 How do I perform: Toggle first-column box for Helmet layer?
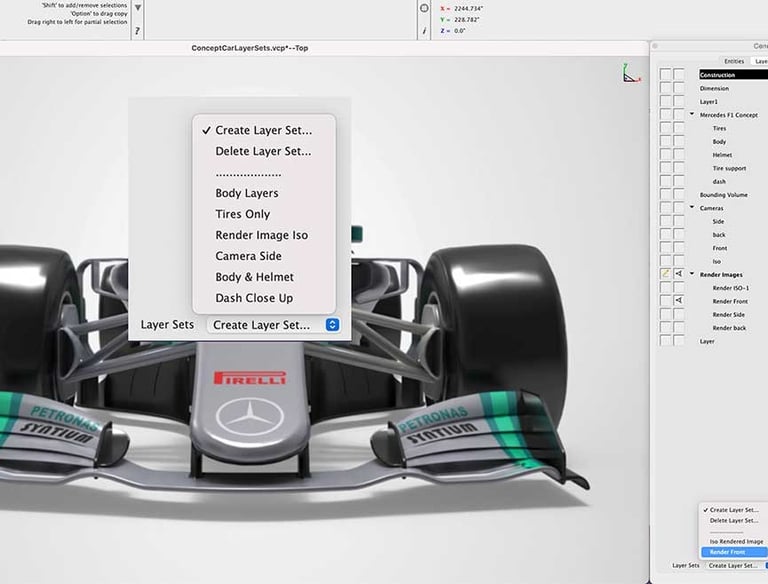pyautogui.click(x=665, y=154)
